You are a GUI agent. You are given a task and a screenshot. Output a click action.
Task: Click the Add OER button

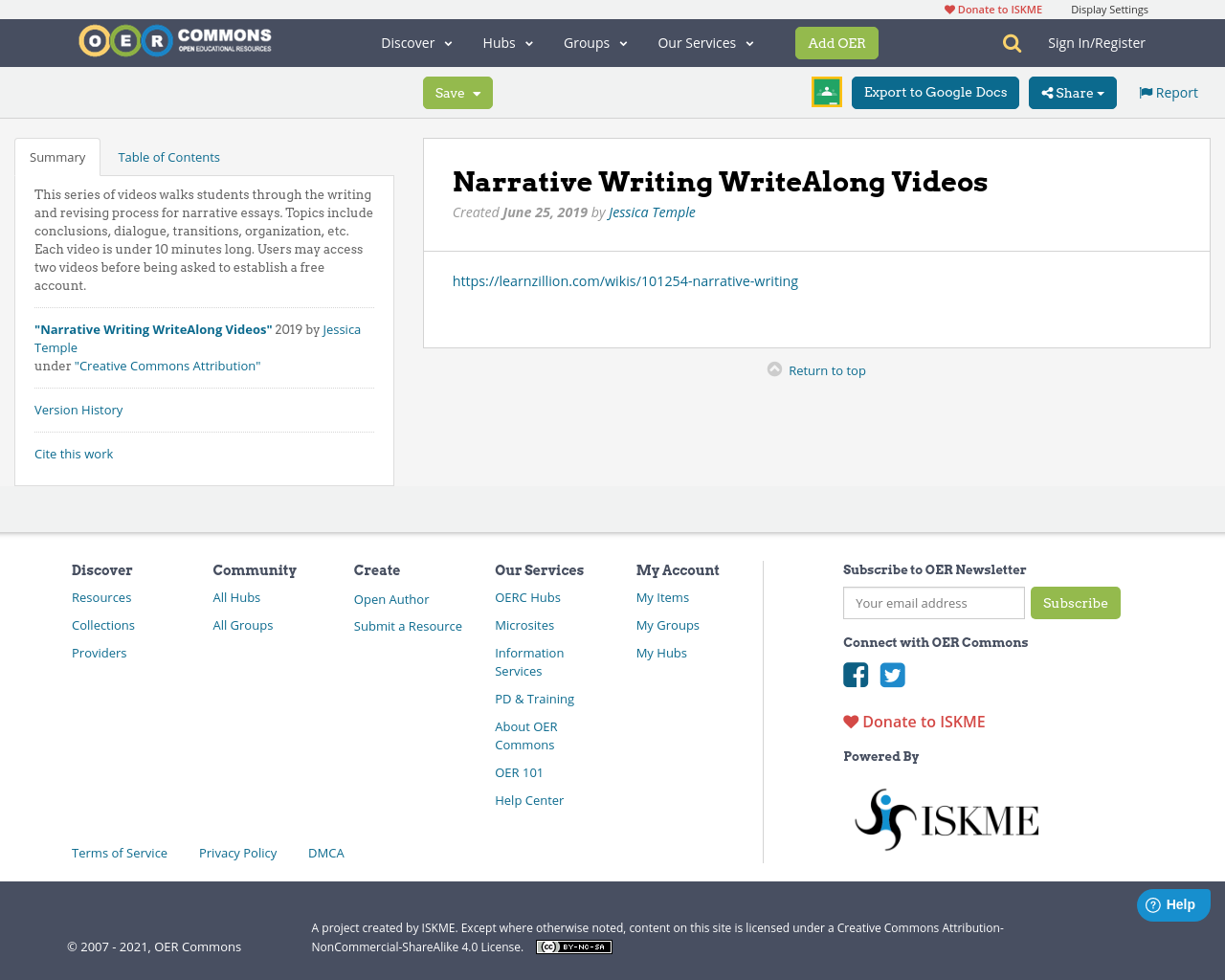coord(836,42)
